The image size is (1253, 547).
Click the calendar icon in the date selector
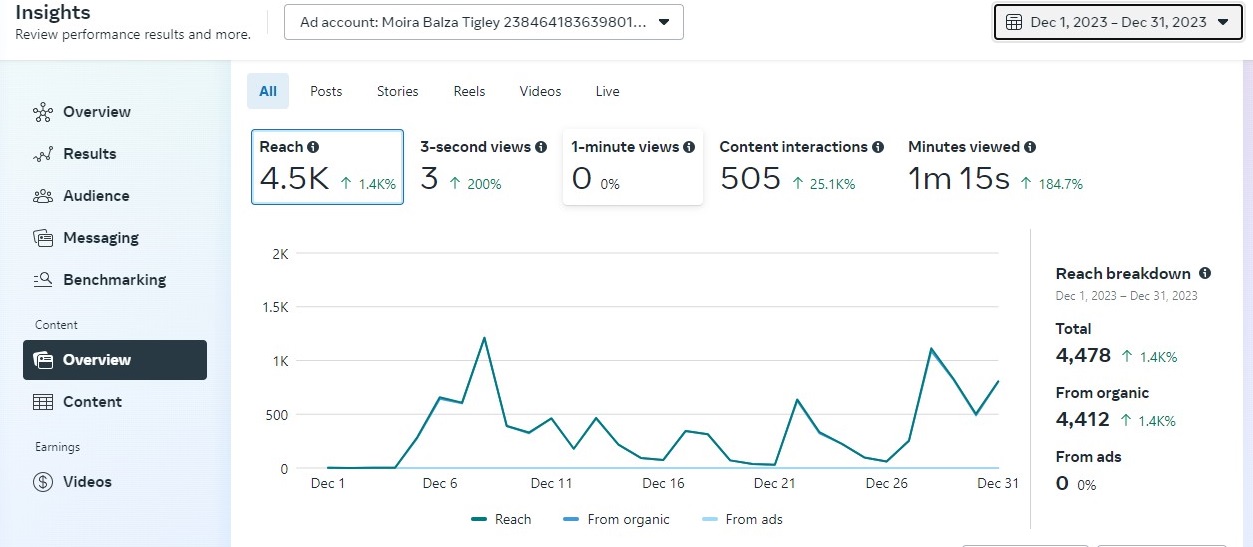[x=1013, y=22]
